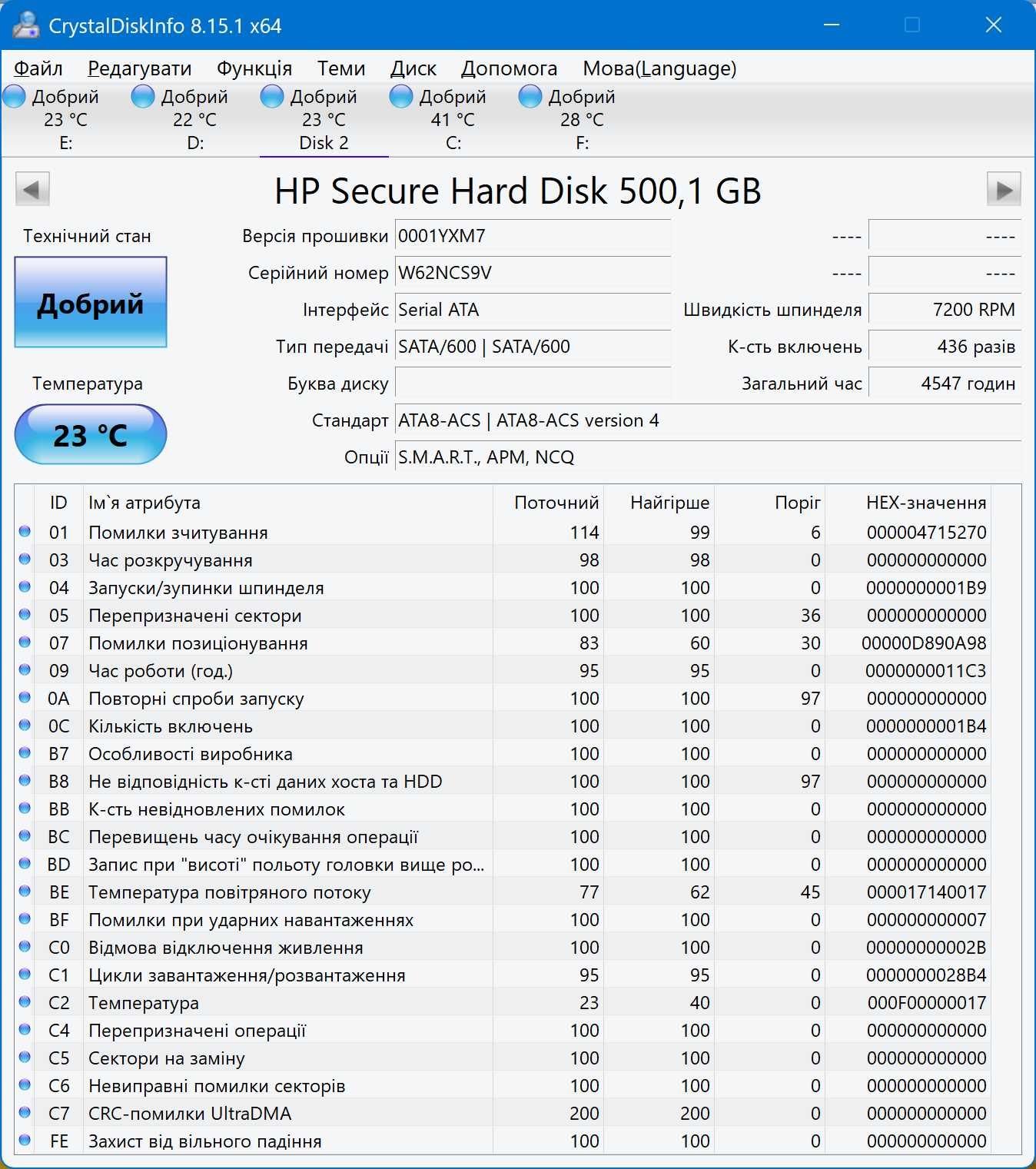The image size is (1036, 1169).
Task: Switch to the F: disk at 28 °C
Action: point(583,120)
